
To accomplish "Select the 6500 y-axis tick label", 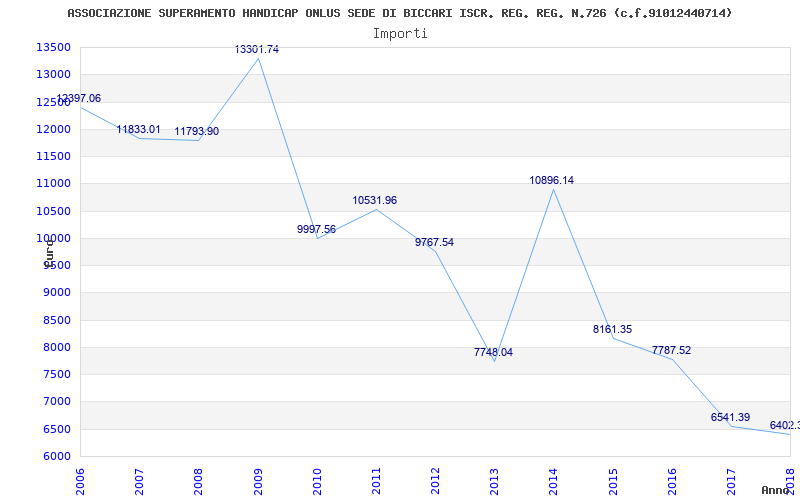I will [x=56, y=429].
